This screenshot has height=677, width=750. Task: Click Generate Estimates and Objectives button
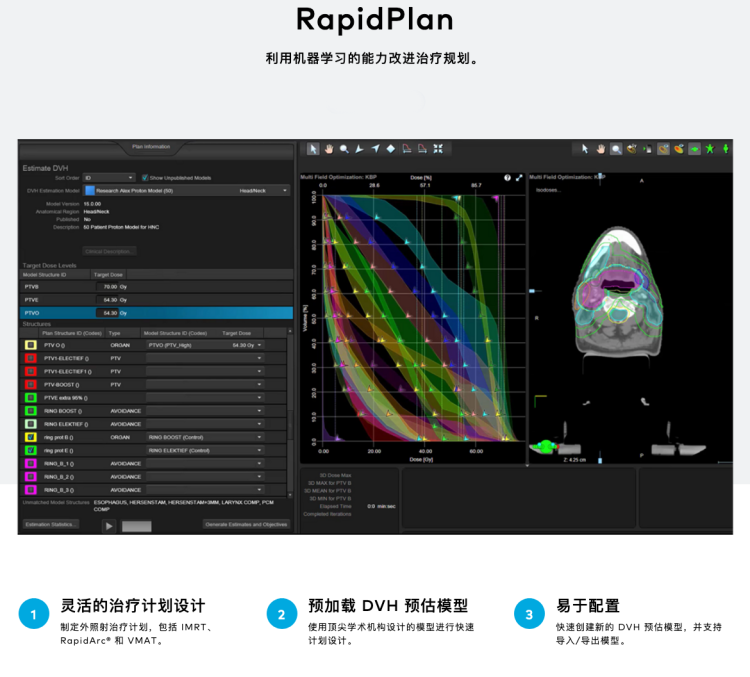[x=246, y=524]
